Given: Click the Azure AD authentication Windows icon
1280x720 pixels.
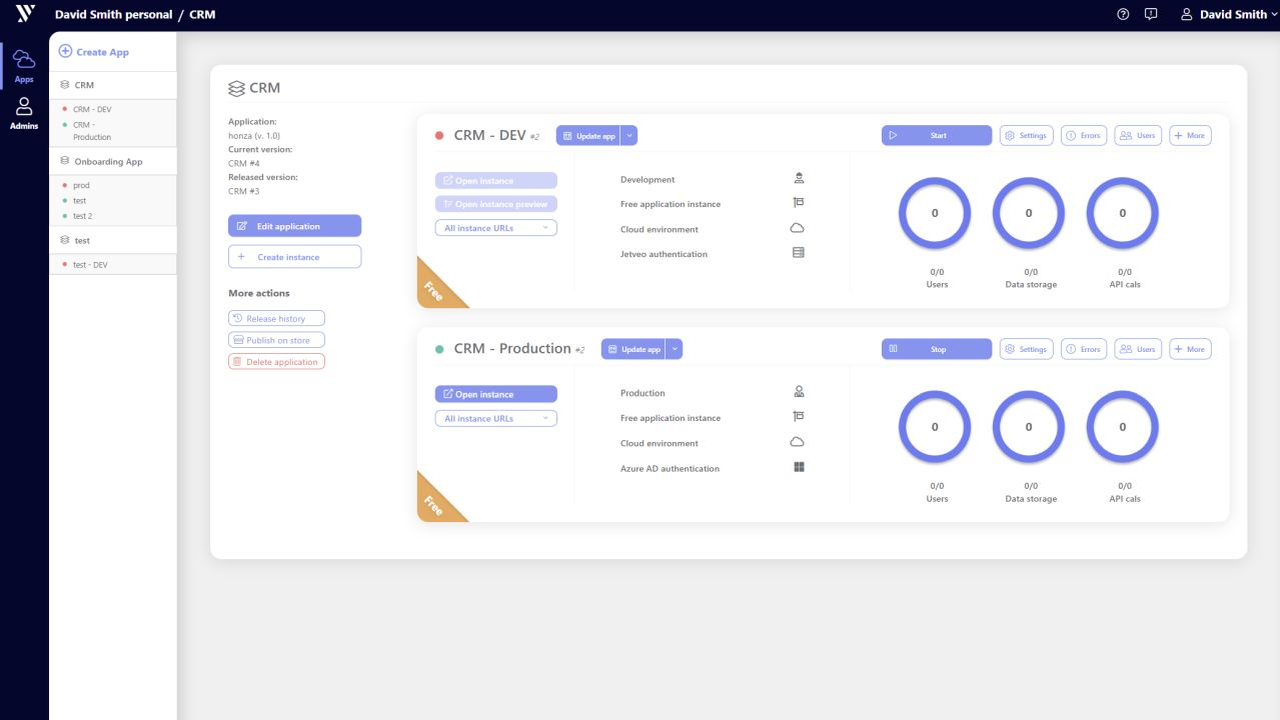Looking at the screenshot, I should (x=798, y=467).
